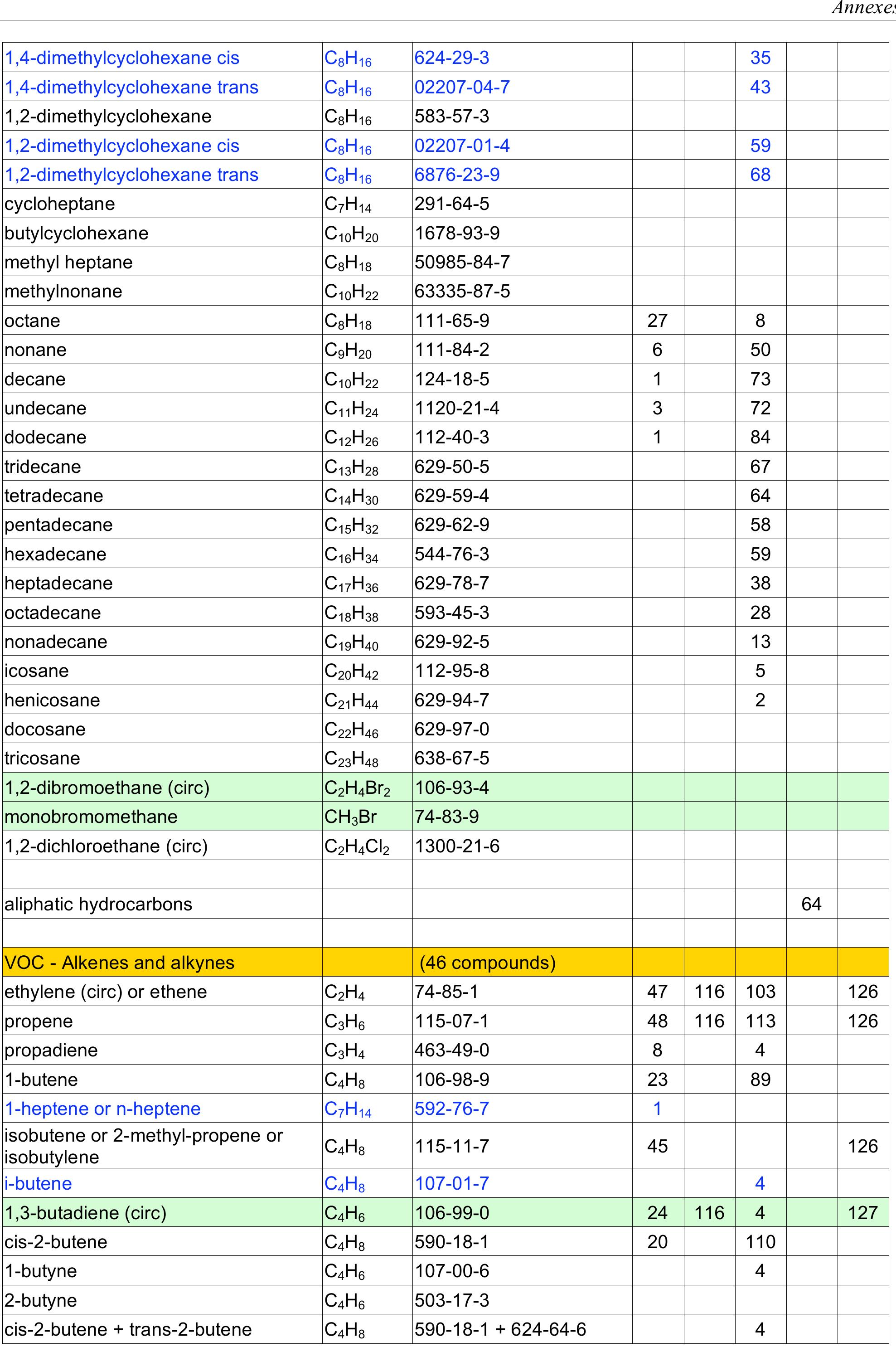Click value 89 in the 1-butene row

pyautogui.click(x=760, y=1080)
